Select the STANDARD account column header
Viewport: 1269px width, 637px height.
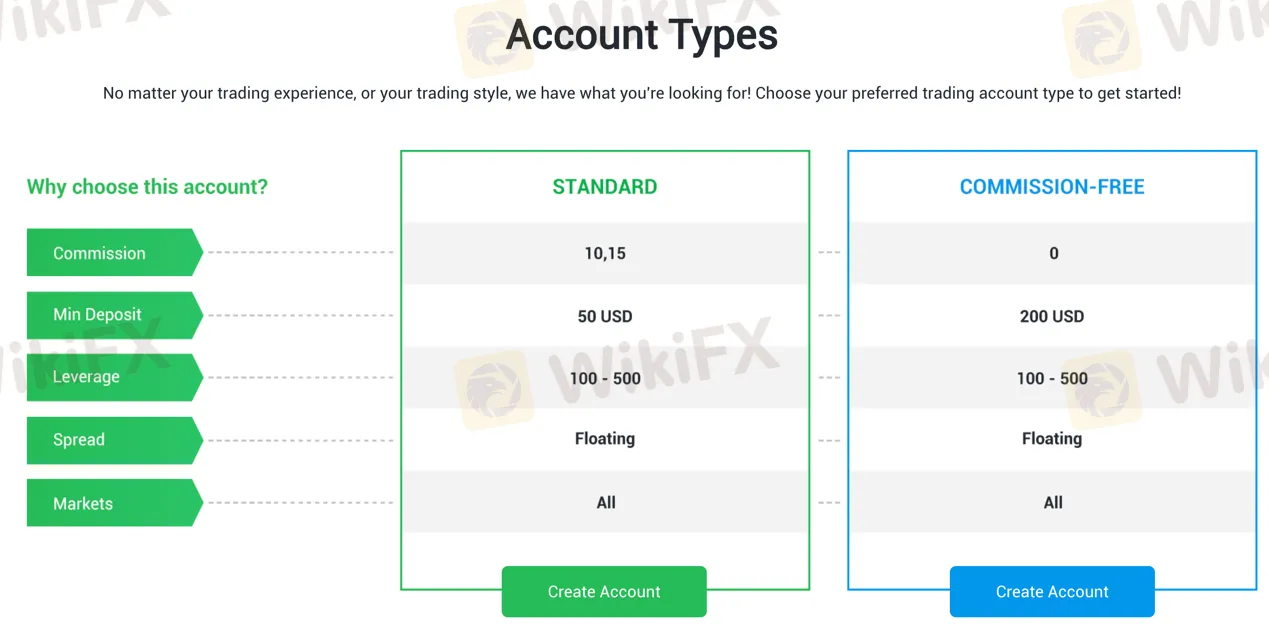(x=604, y=186)
